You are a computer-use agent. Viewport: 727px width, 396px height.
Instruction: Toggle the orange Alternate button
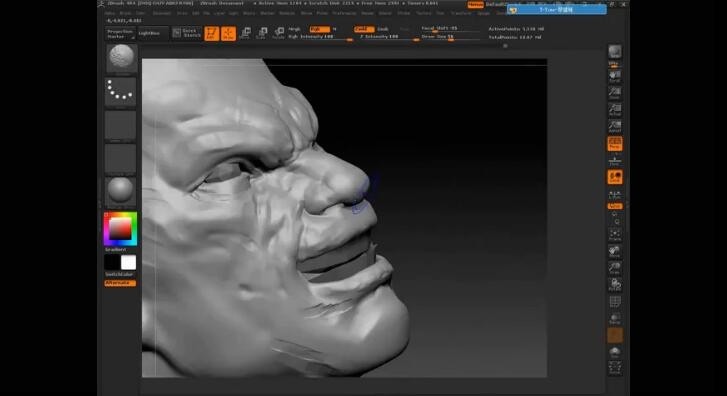coord(120,283)
